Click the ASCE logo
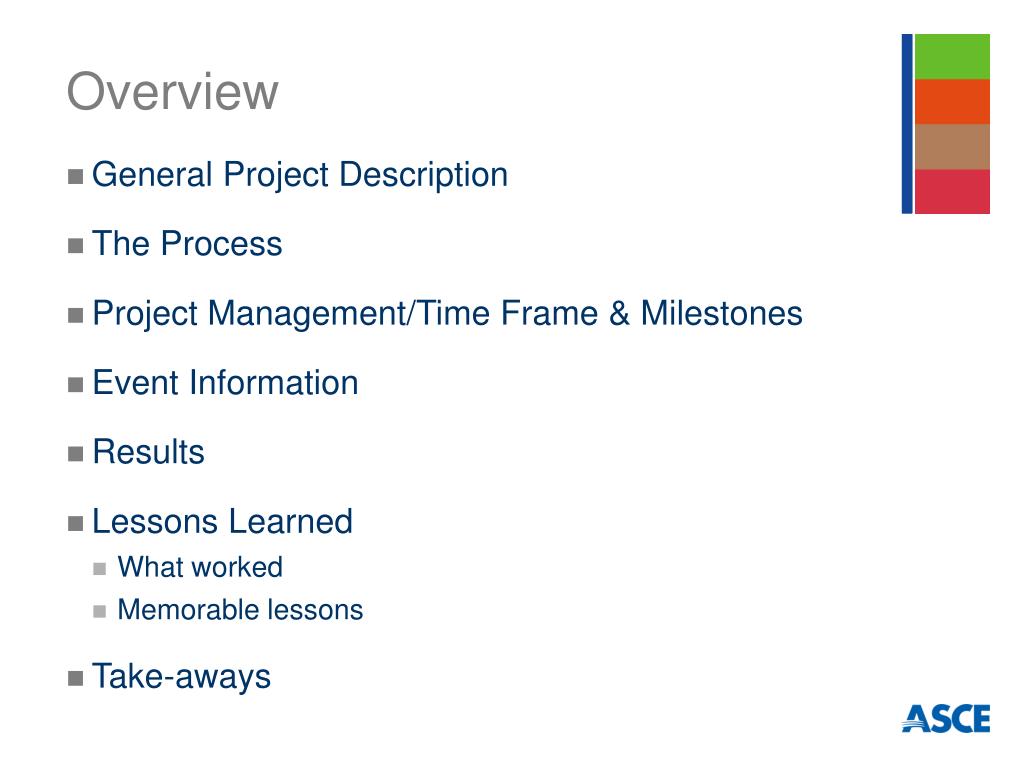This screenshot has width=1024, height=768. tap(946, 718)
